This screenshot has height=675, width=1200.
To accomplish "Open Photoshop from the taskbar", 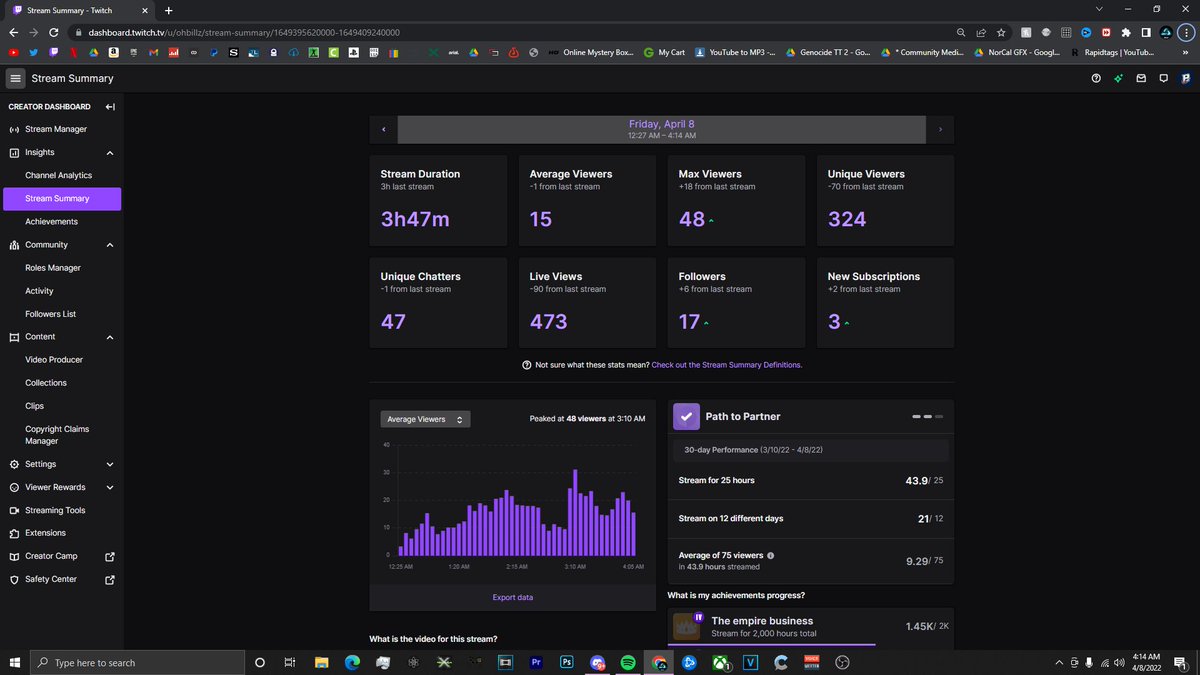I will point(567,663).
